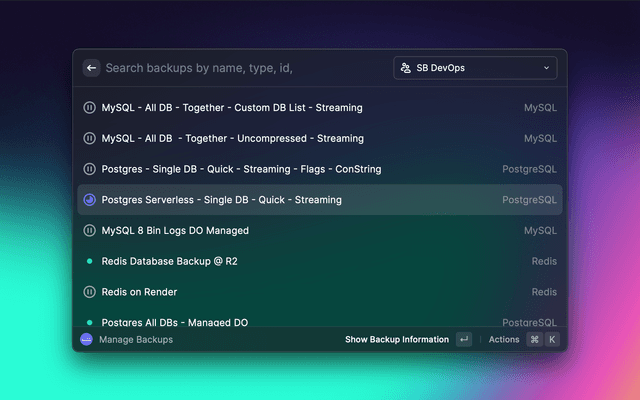Click the running status icon for Postgres Serverless
This screenshot has height=400, width=640.
coord(89,200)
